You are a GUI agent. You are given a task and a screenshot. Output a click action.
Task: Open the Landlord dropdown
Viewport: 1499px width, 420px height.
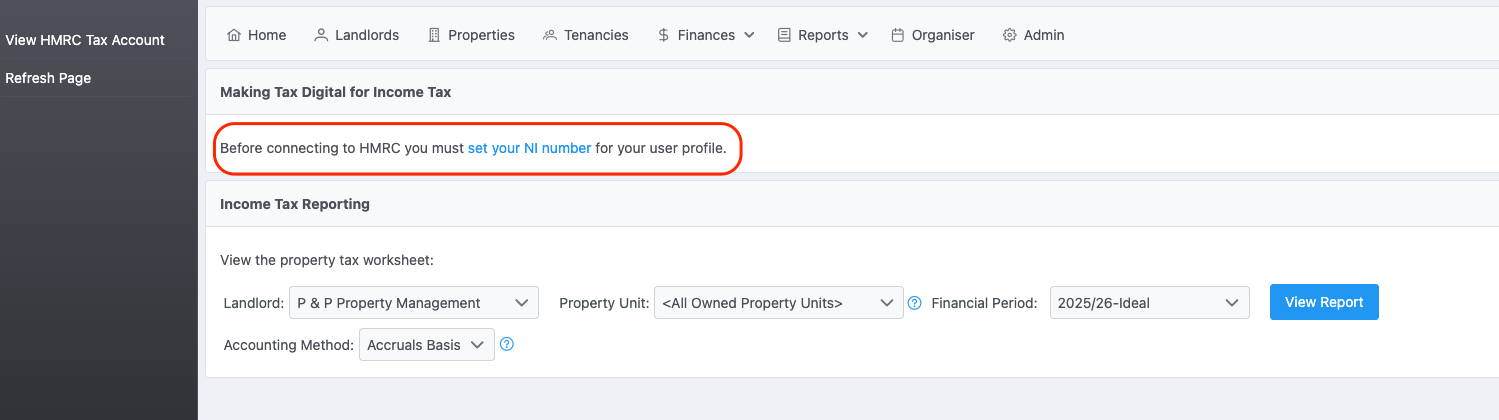coord(413,303)
